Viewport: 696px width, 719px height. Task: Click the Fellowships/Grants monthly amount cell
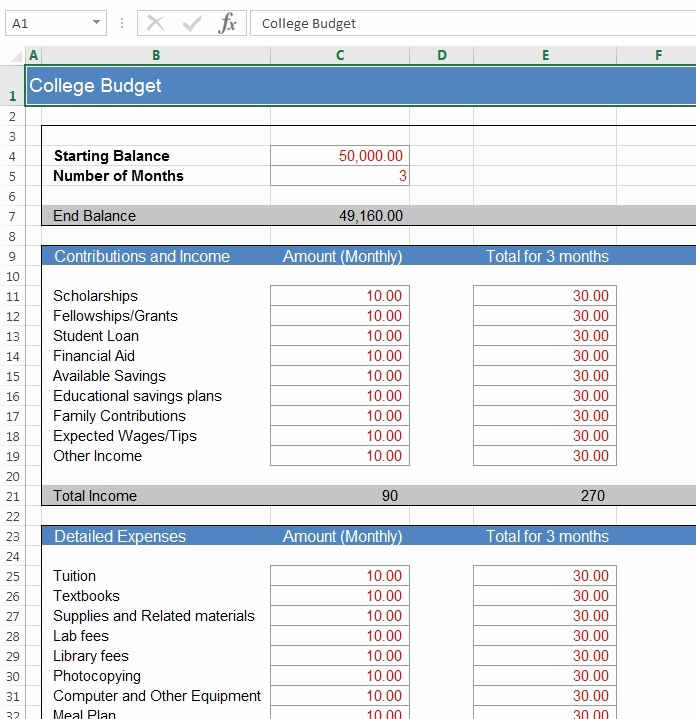click(340, 316)
